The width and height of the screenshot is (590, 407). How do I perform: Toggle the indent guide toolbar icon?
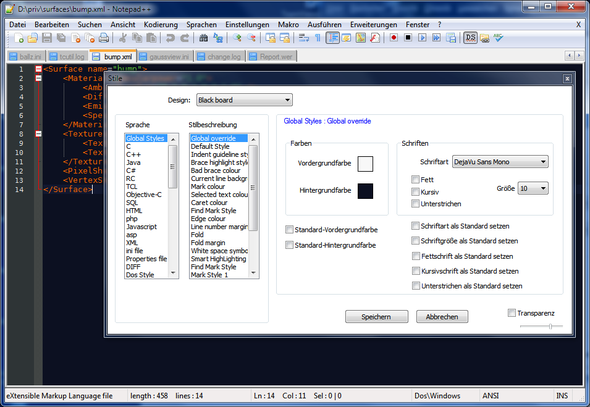click(x=333, y=38)
